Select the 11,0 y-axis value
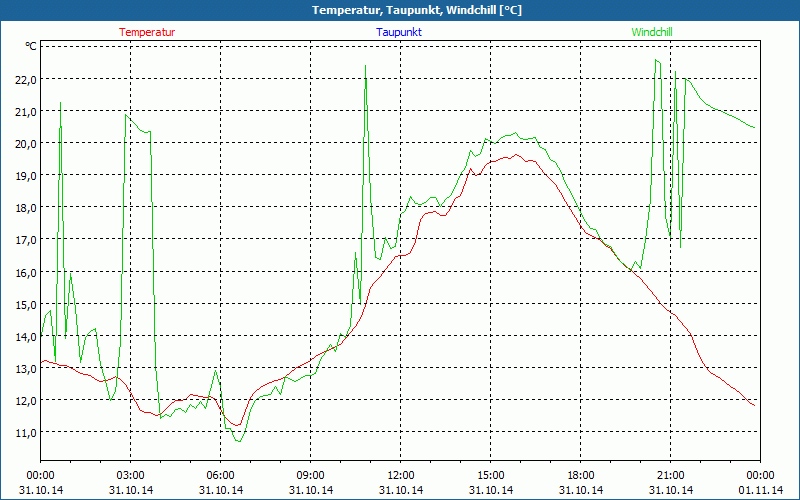This screenshot has width=800, height=500. [x=24, y=432]
